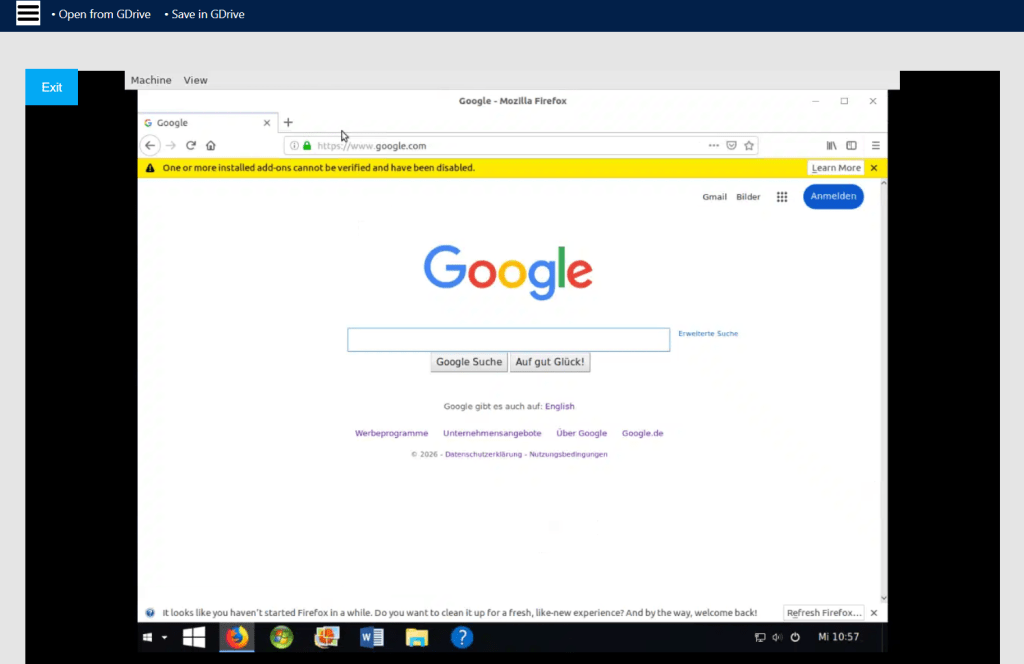The image size is (1024, 664).
Task: Open Nutzungsbedingungen link
Action: click(568, 454)
